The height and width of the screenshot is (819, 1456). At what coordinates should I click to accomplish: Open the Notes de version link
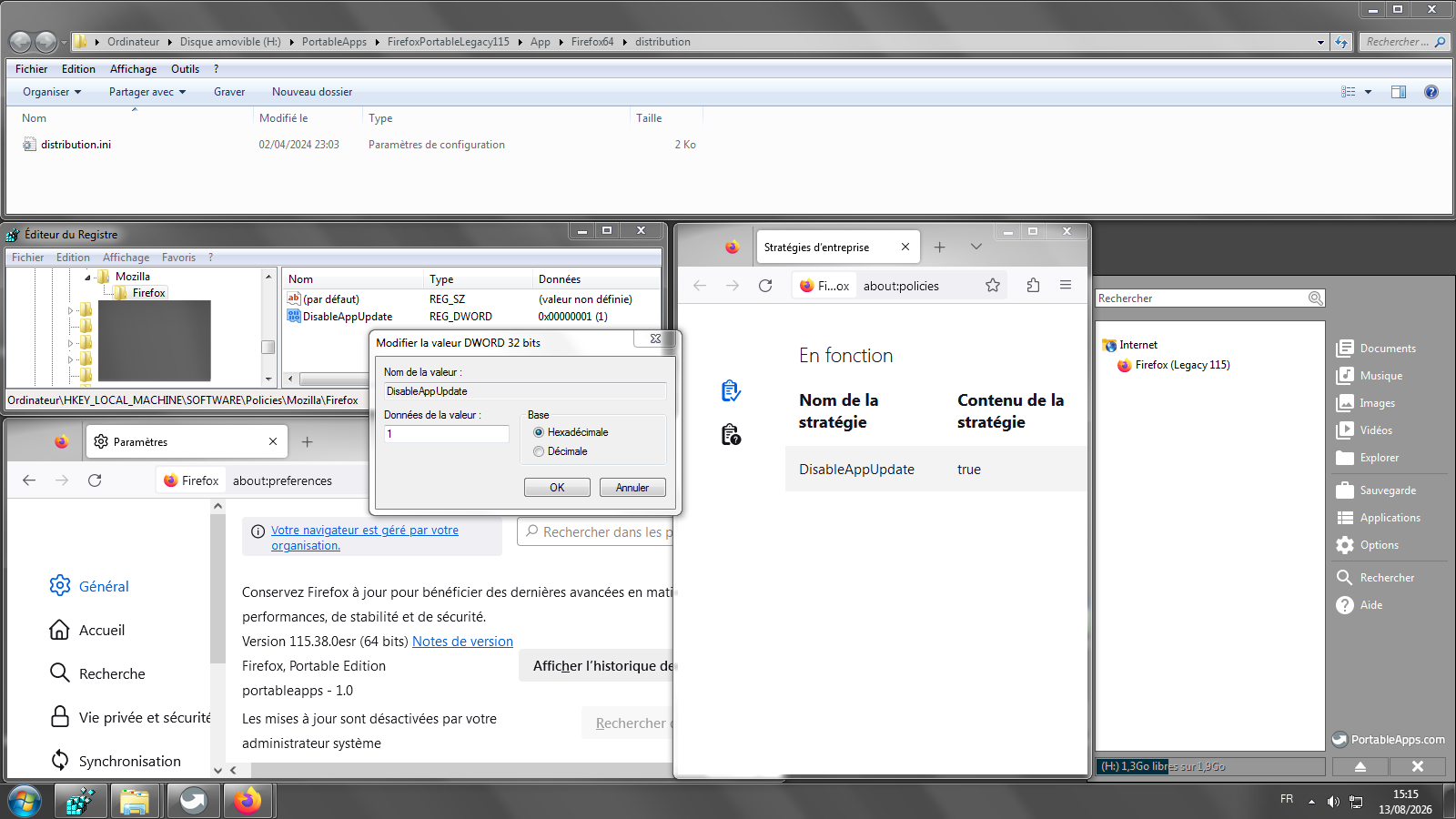[462, 642]
